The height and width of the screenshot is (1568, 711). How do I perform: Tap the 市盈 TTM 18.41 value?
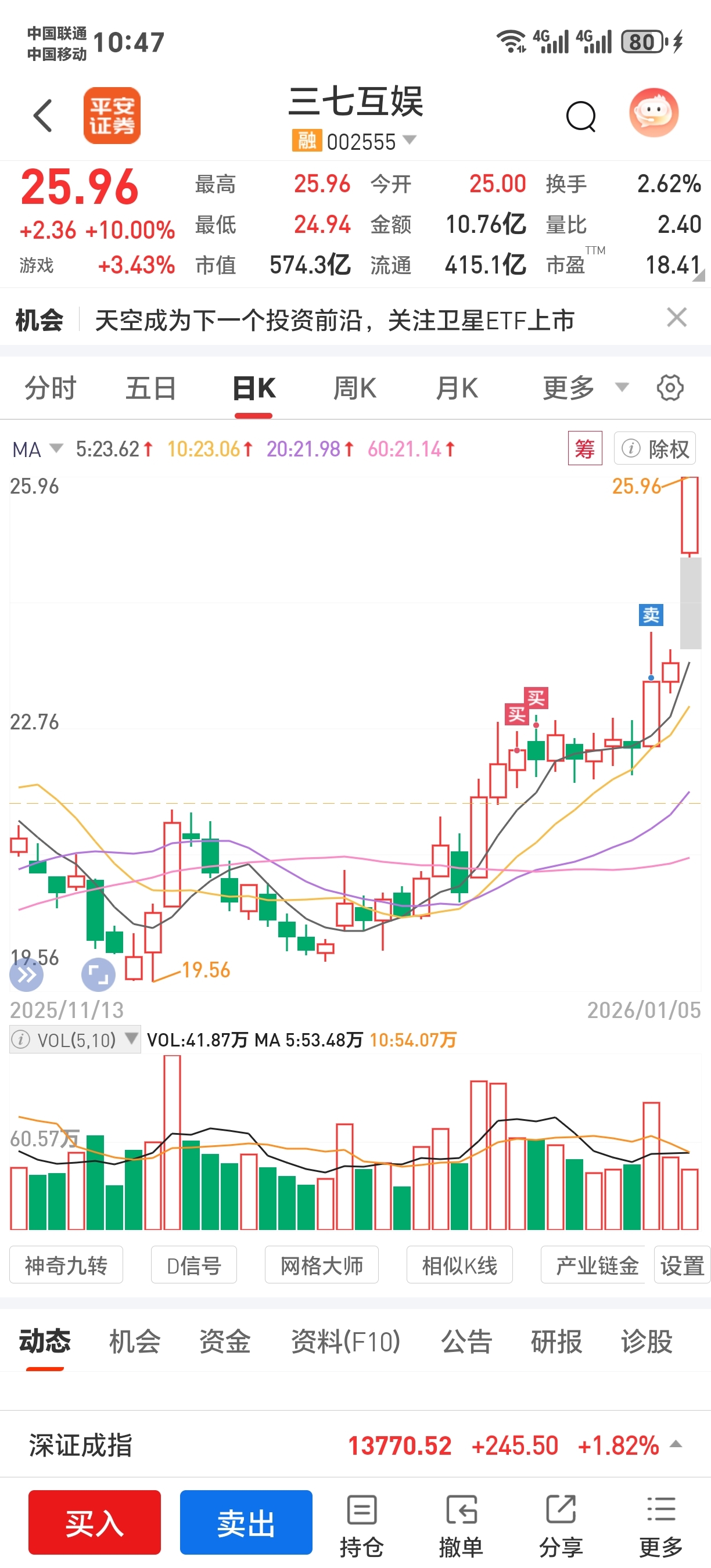click(x=673, y=265)
